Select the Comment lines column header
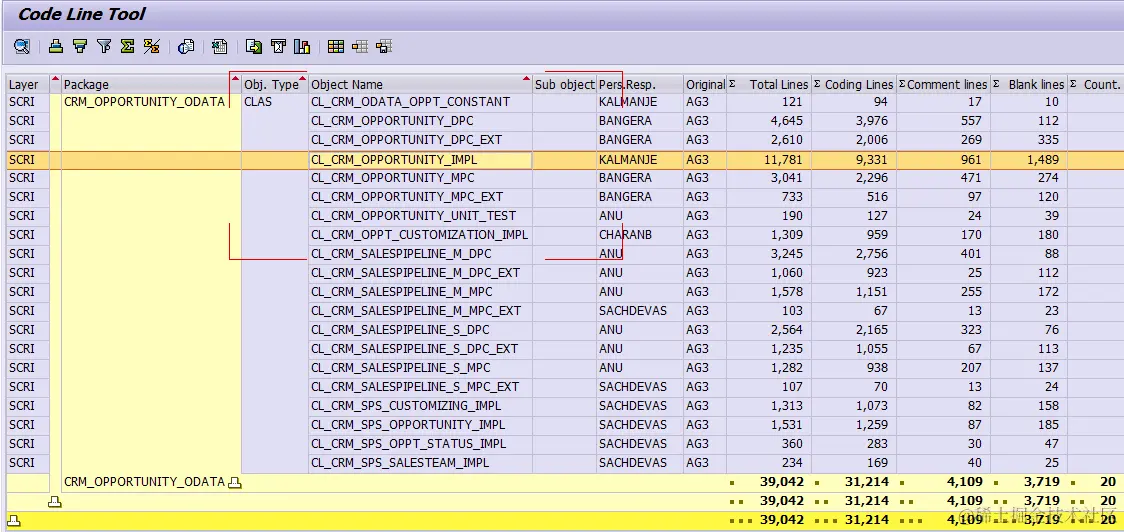1124x532 pixels. click(943, 84)
